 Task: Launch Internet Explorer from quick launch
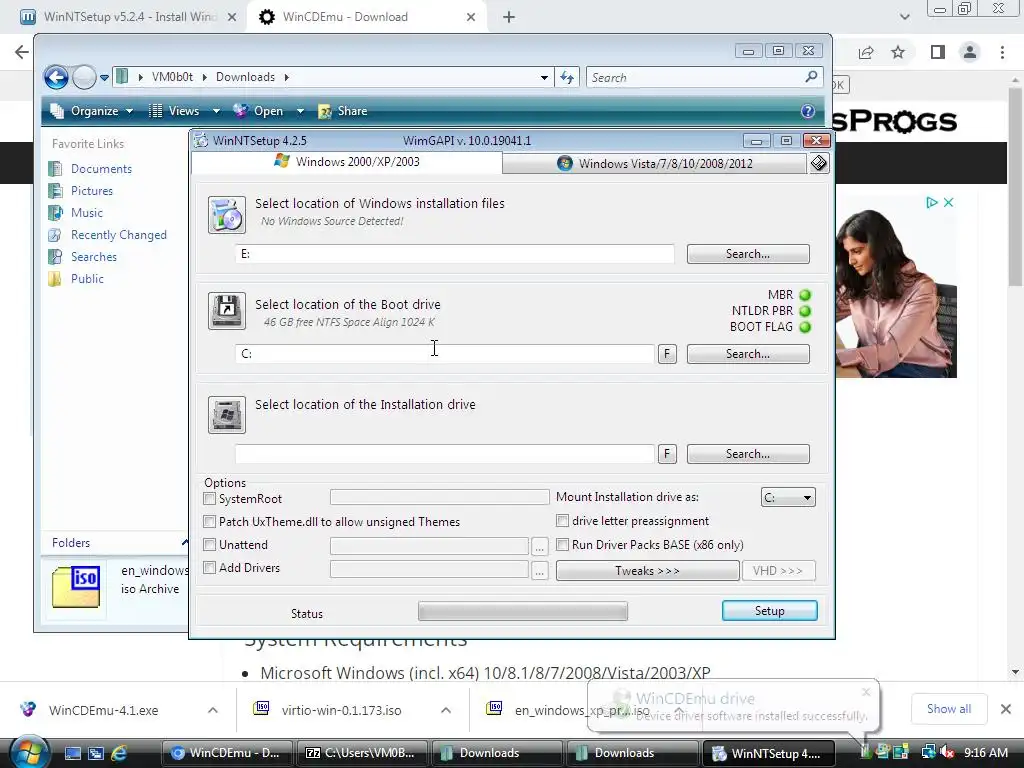[119, 753]
